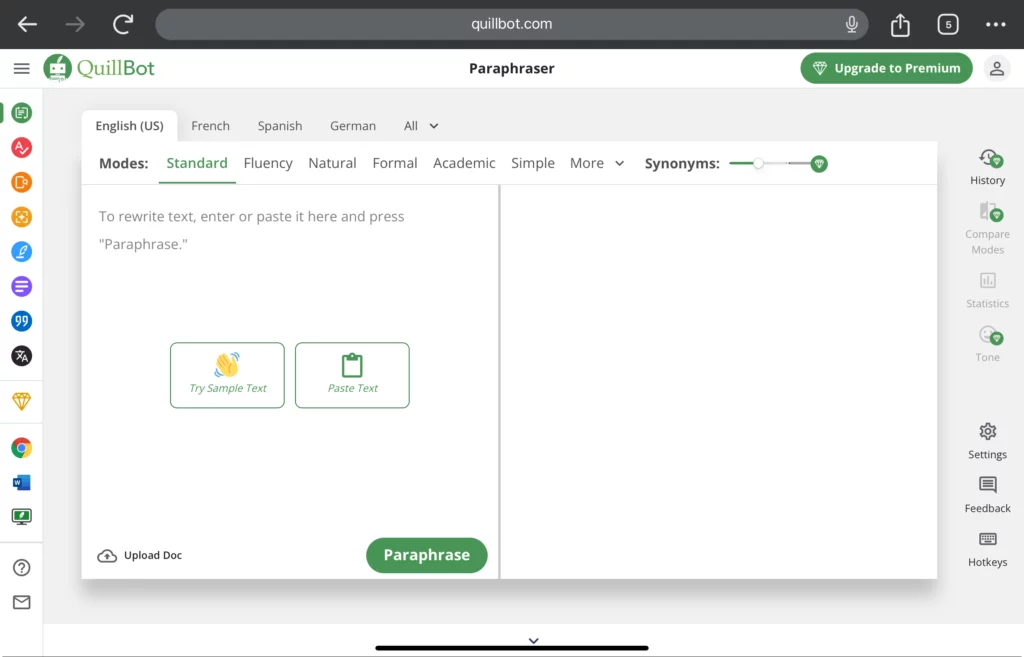Open the AI Detector sidebar icon
Viewport: 1024px width, 657px height.
22,217
